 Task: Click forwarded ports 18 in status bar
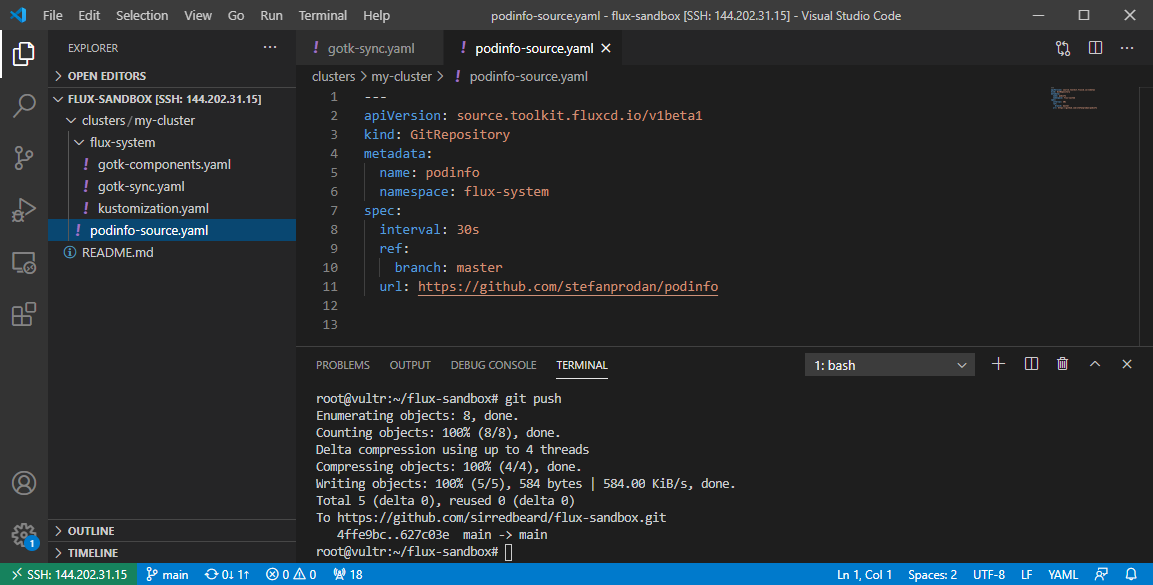click(348, 574)
